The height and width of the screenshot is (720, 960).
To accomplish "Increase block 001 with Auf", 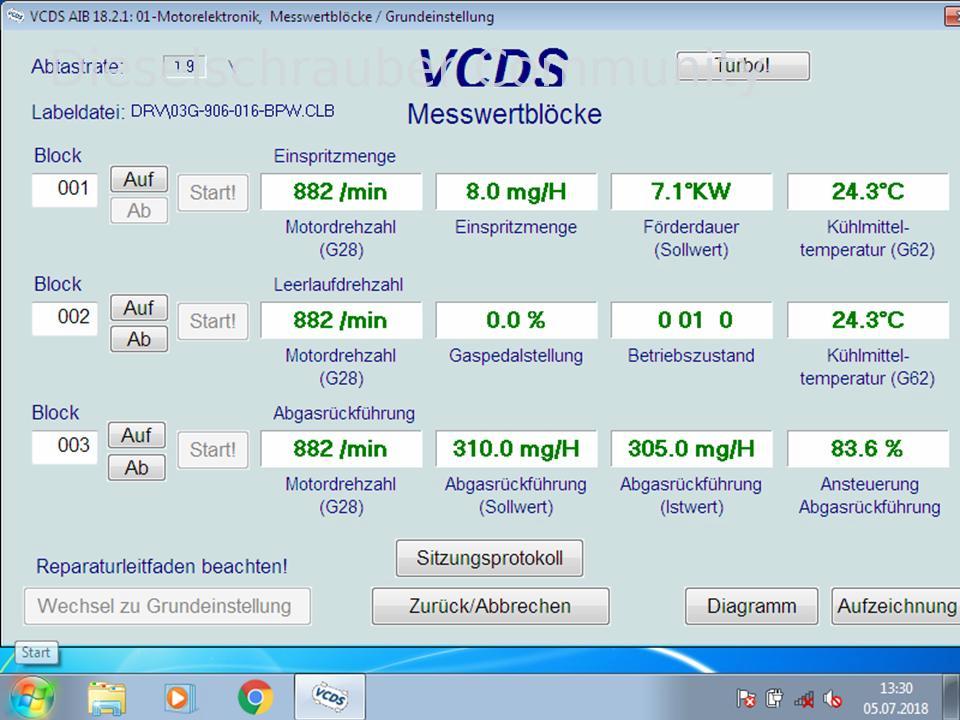I will point(139,179).
